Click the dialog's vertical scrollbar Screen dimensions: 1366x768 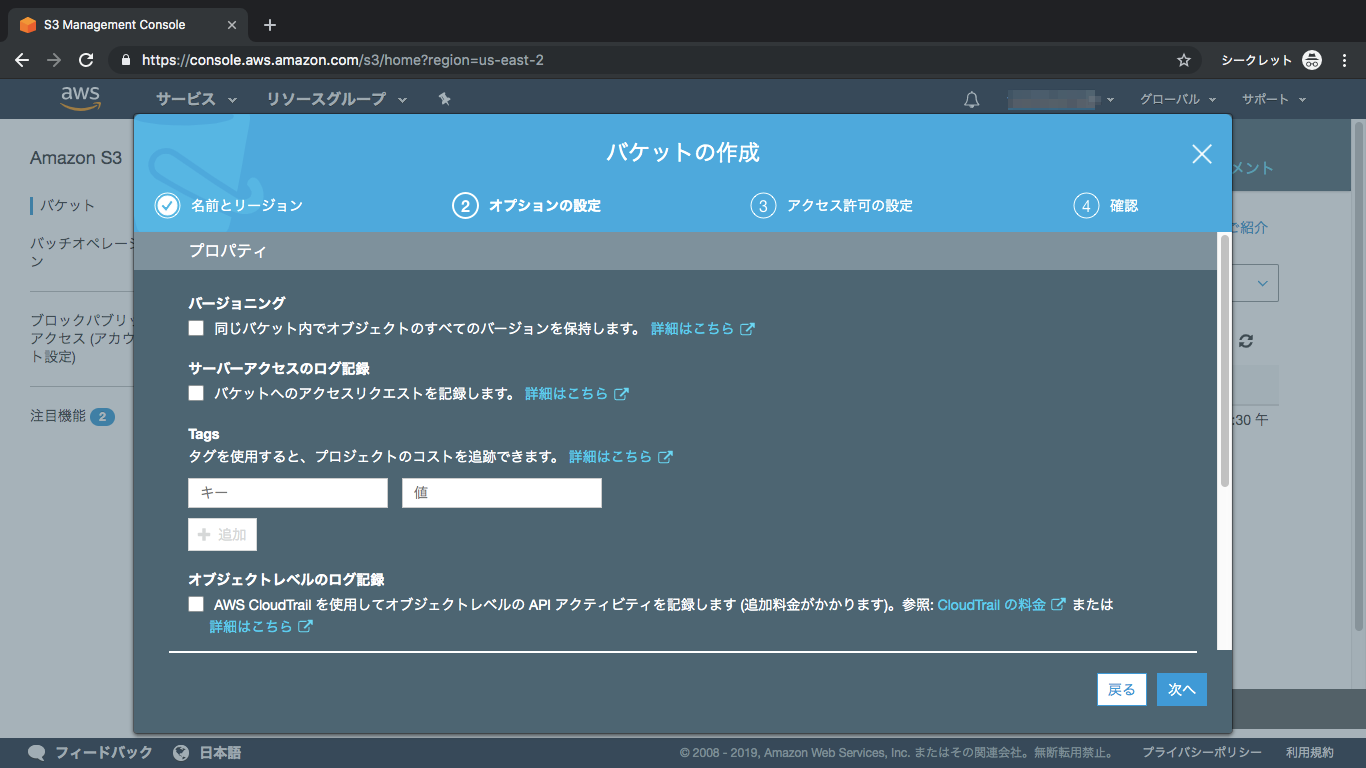coord(1224,362)
